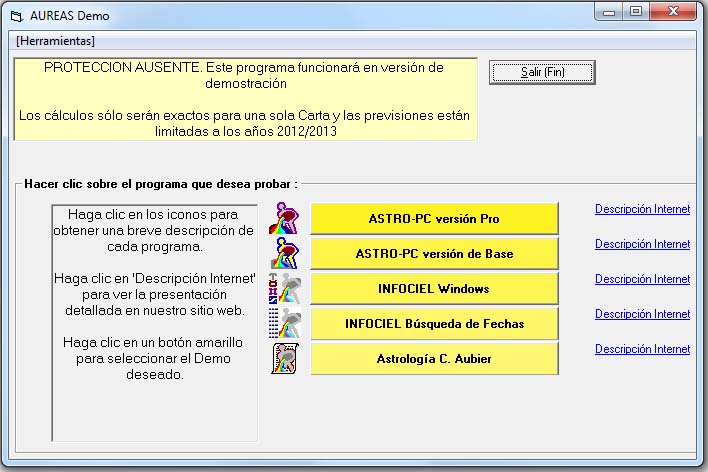Click the ASTRO-PC versión de Base icon
Viewport: 708px width, 472px height.
pyautogui.click(x=284, y=253)
